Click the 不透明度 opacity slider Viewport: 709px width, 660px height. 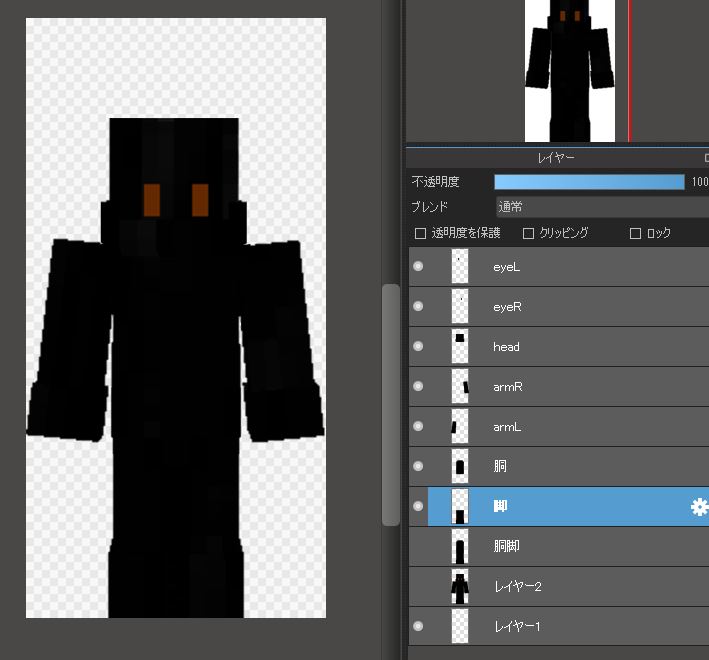tap(589, 182)
